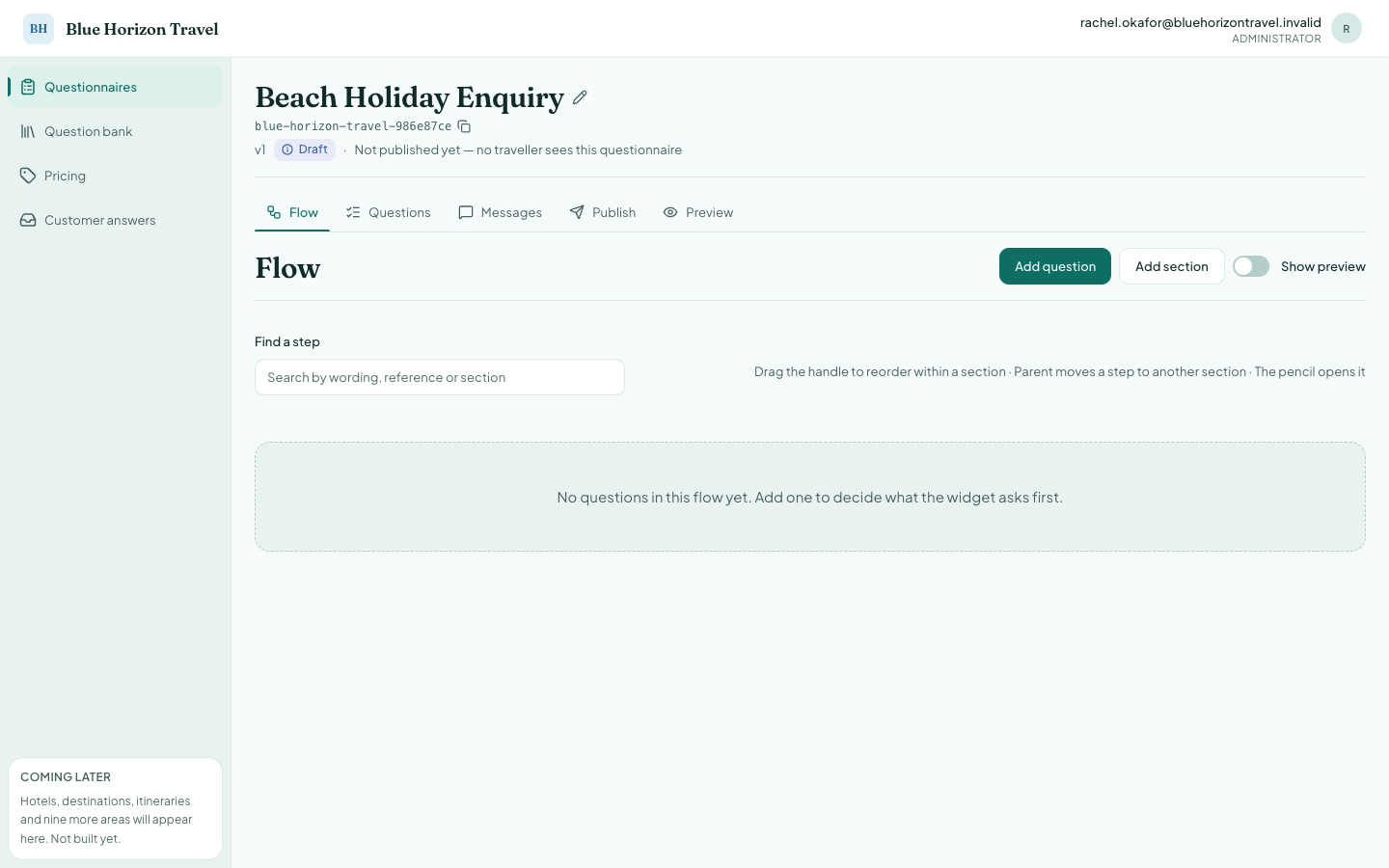Open Questionnaires in the sidebar
1389x868 pixels.
[116, 87]
